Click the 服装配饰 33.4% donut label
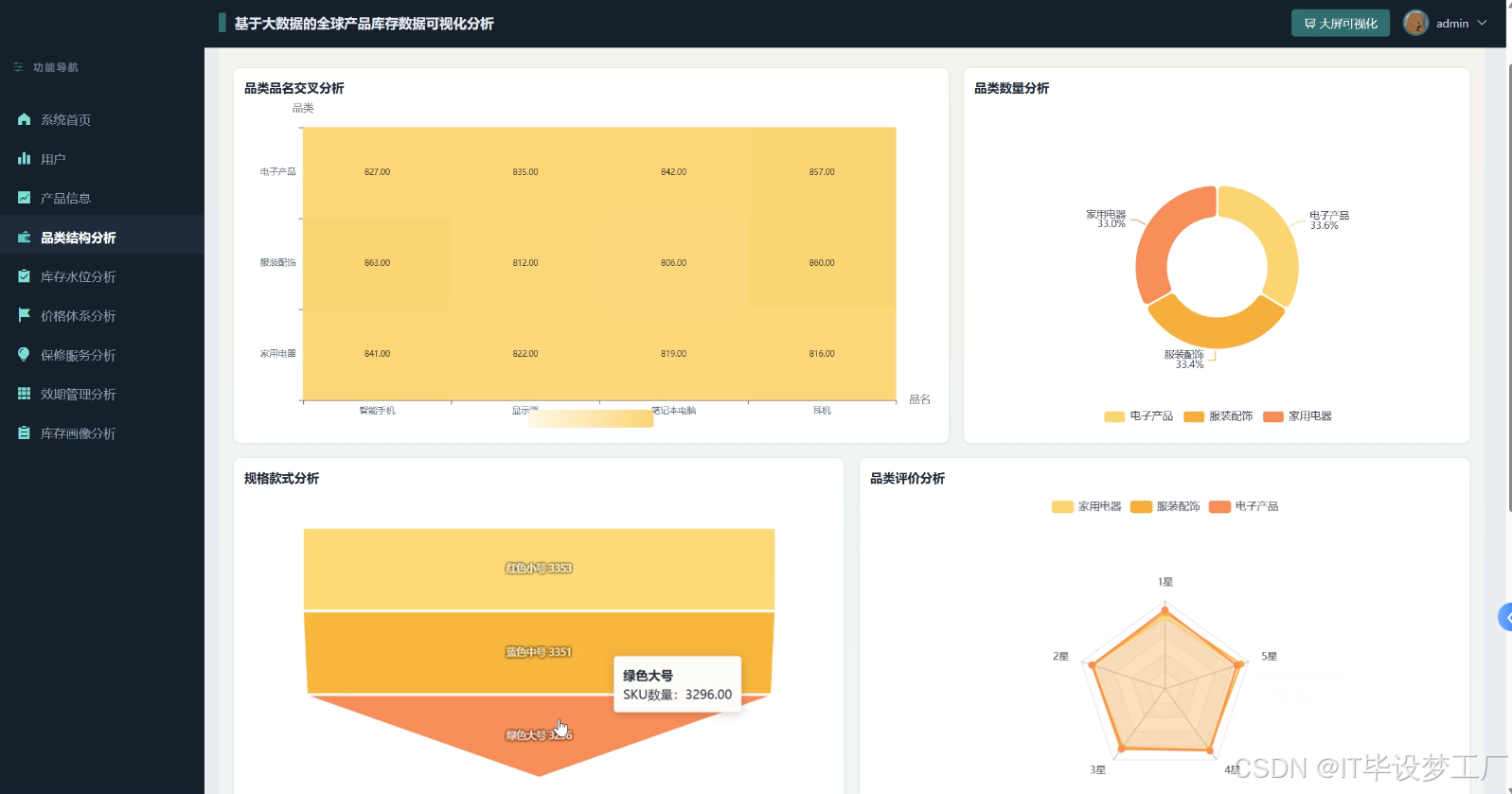1512x794 pixels. pyautogui.click(x=1184, y=360)
